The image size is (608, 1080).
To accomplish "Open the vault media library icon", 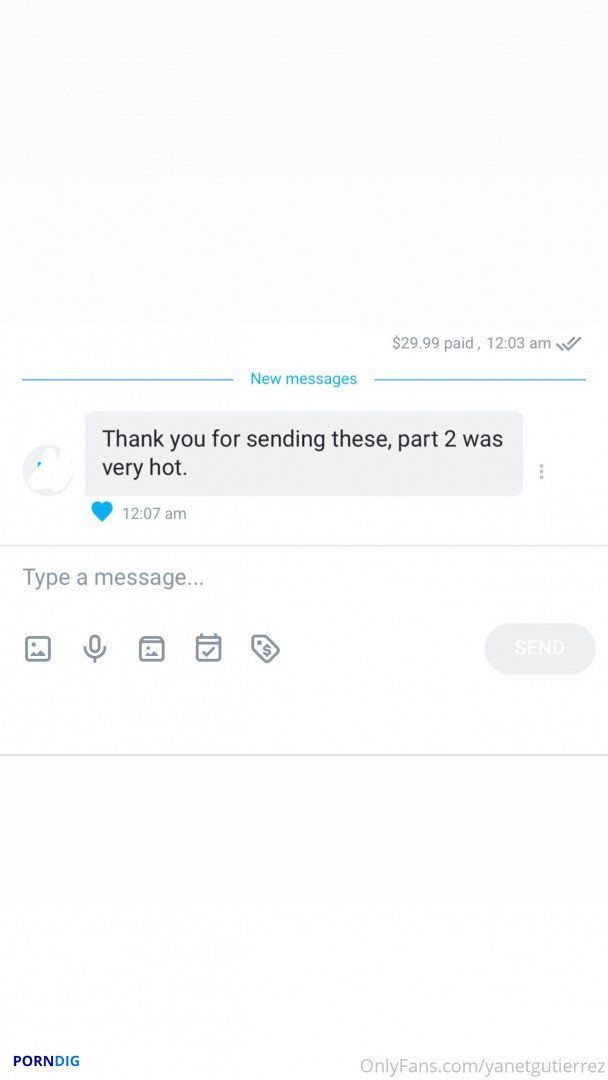I will [151, 649].
